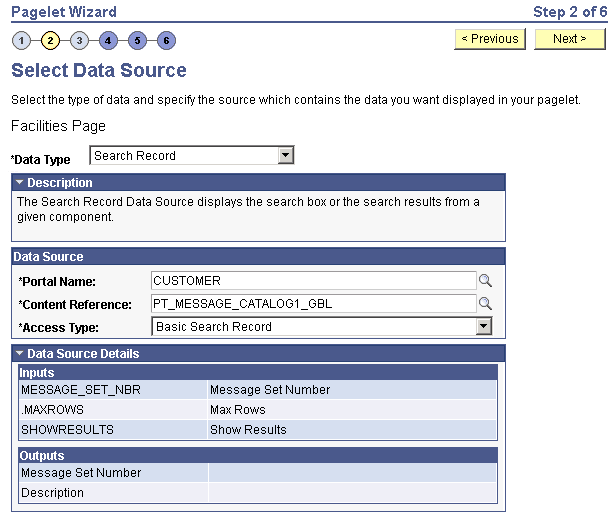
Task: Collapse the Description section
Action: 19,182
